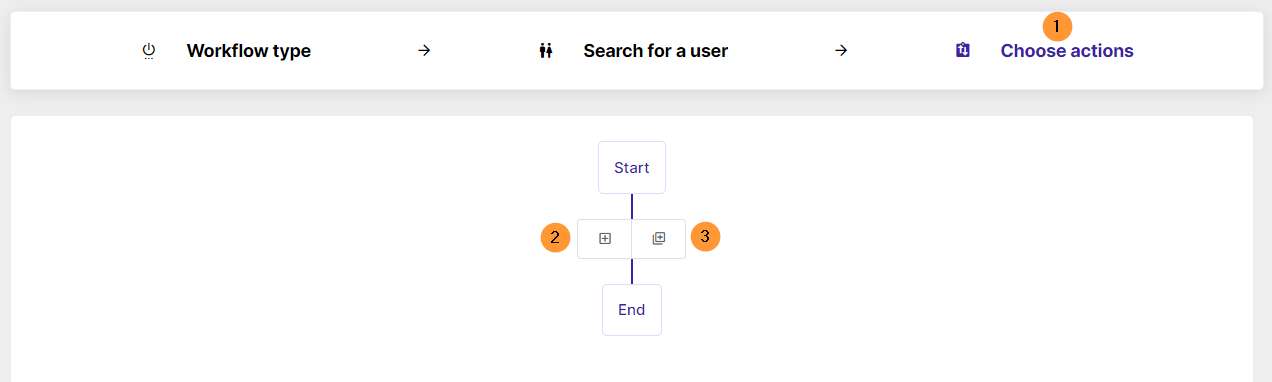The height and width of the screenshot is (382, 1272).
Task: Click the End node
Action: pyautogui.click(x=632, y=309)
